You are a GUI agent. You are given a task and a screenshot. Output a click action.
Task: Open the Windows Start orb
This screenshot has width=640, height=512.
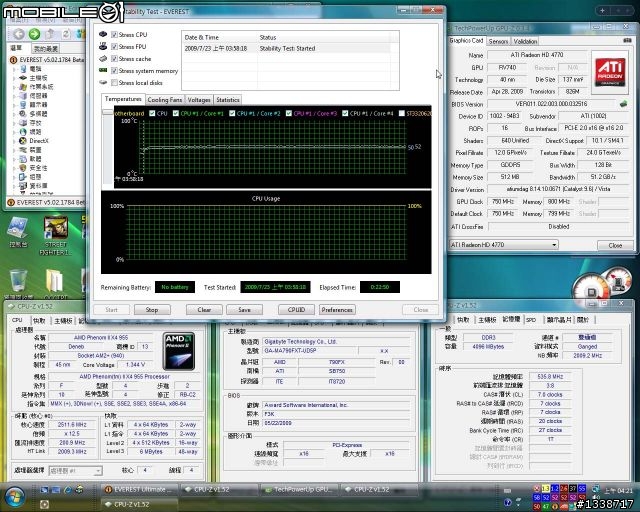[15, 496]
